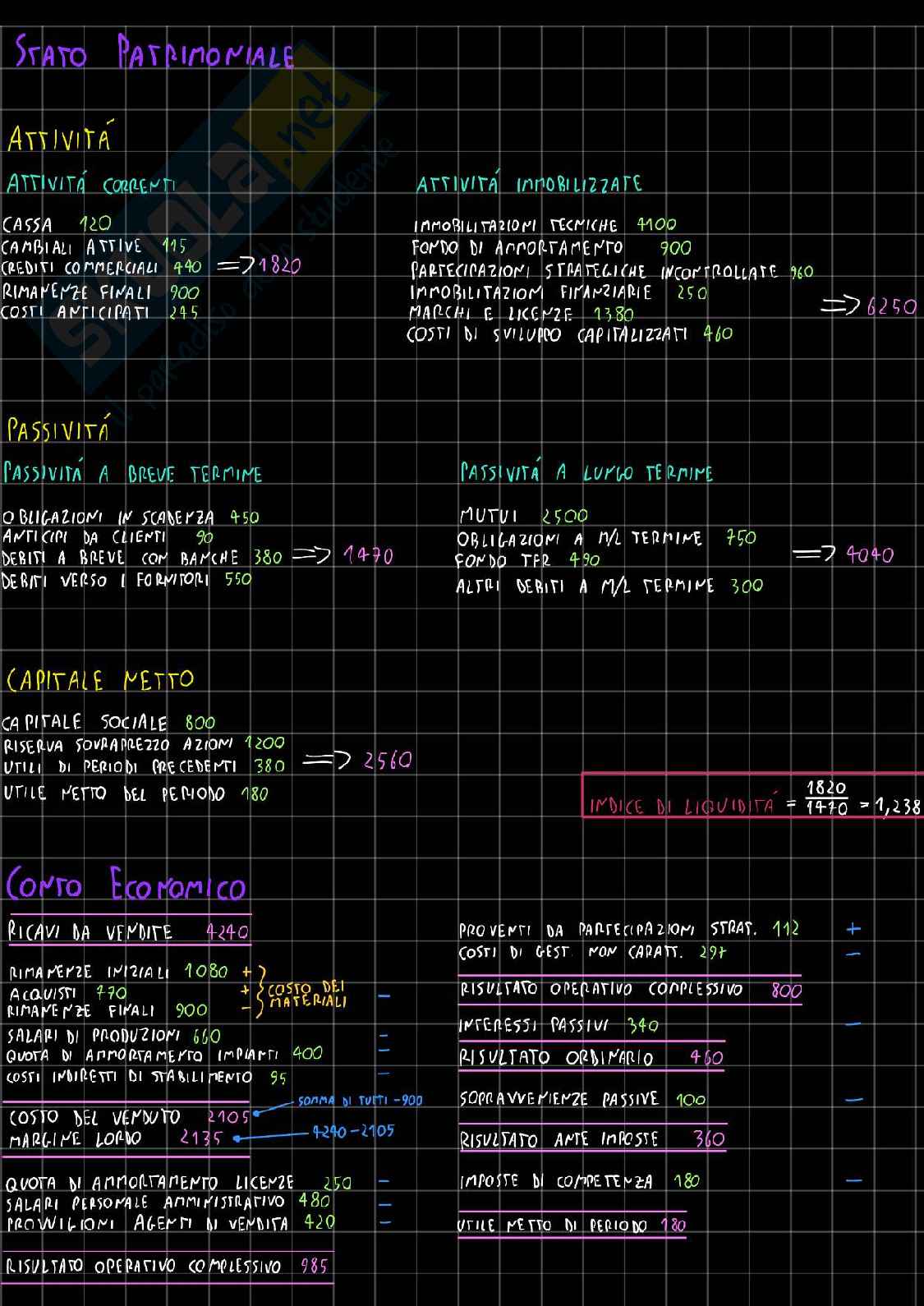Click the yellow 'Attività' section title

58,139
